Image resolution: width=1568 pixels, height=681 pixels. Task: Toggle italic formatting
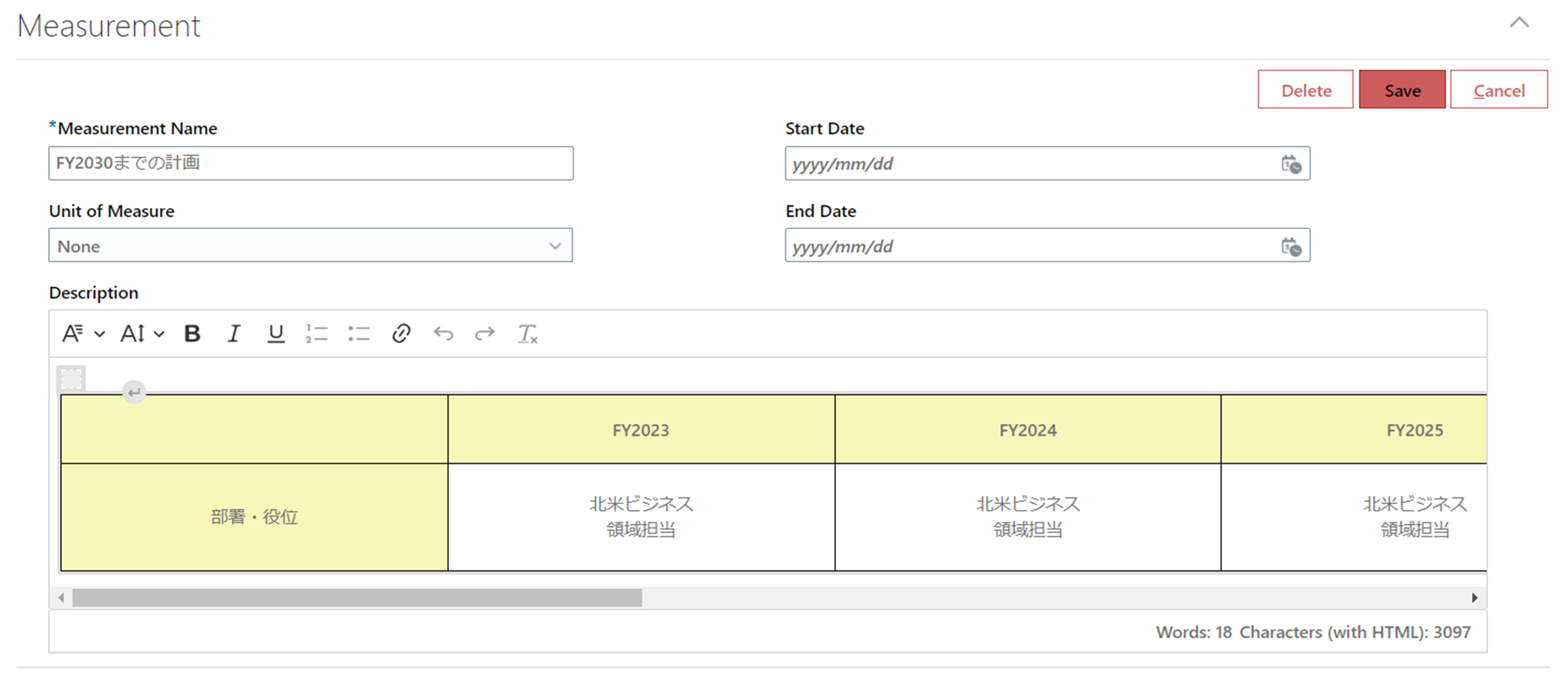tap(234, 333)
